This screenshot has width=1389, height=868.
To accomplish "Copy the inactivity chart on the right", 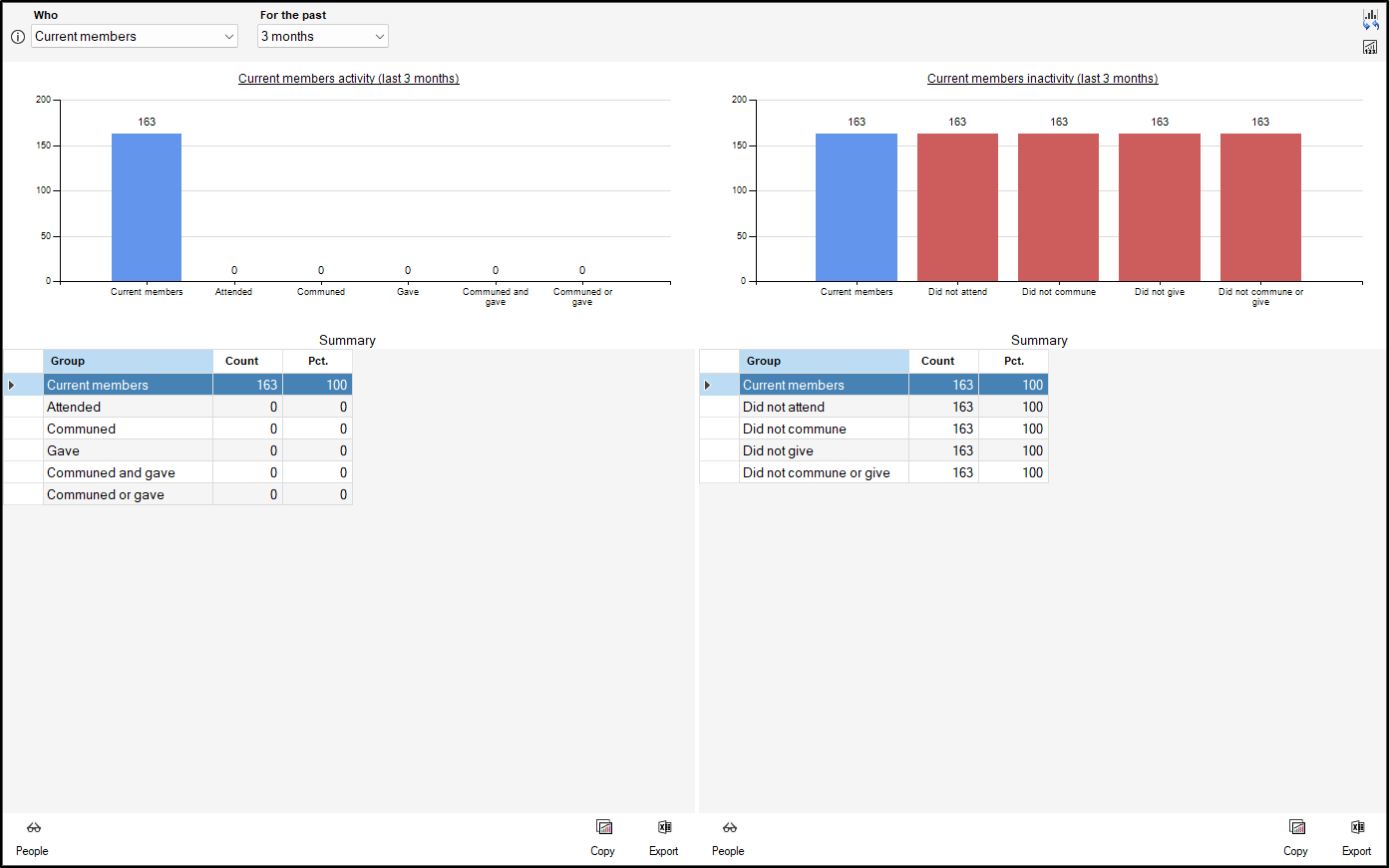I will click(x=1295, y=837).
